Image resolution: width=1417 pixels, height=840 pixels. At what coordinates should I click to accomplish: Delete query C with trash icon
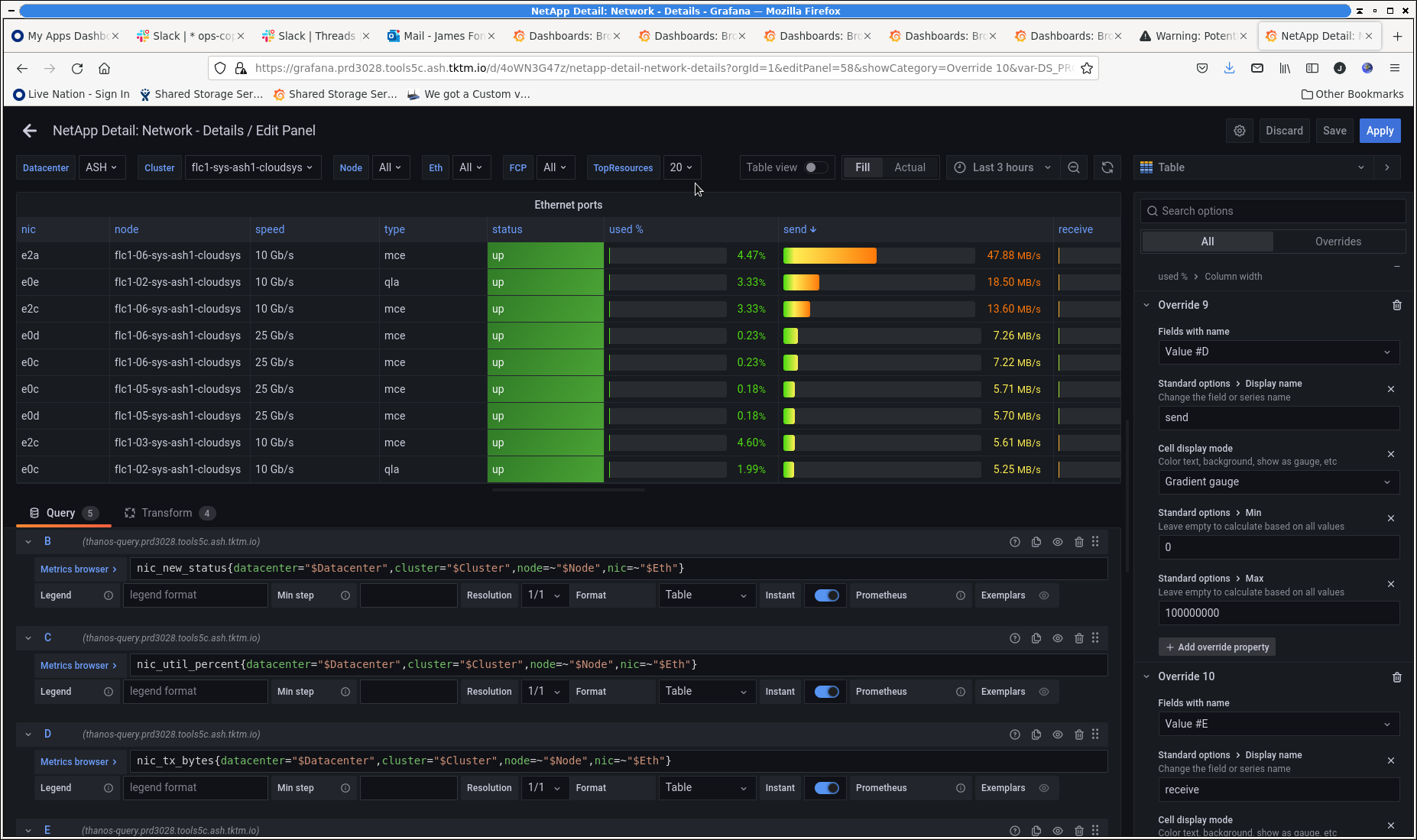(x=1079, y=638)
